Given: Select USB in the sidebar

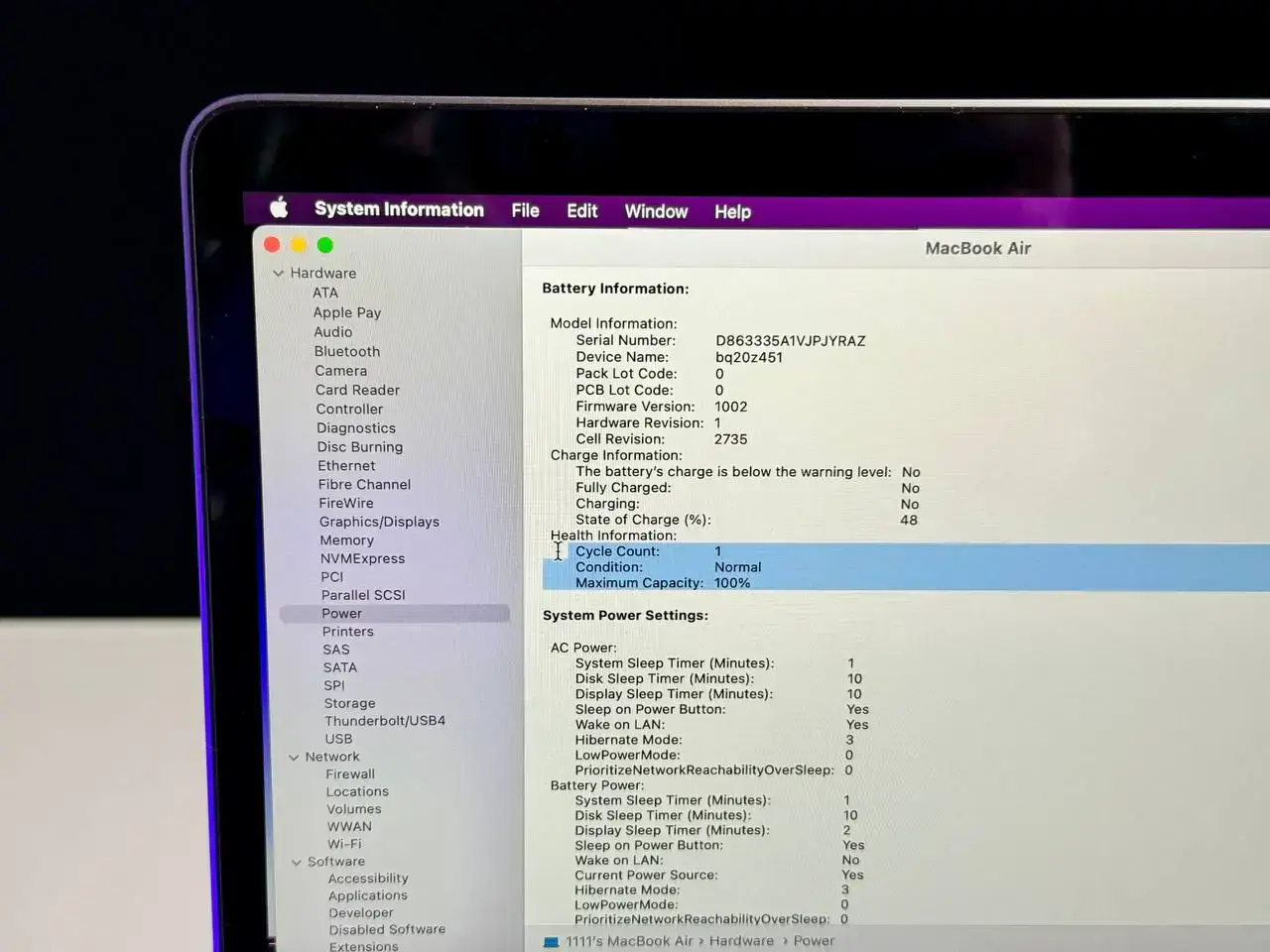Looking at the screenshot, I should point(338,739).
